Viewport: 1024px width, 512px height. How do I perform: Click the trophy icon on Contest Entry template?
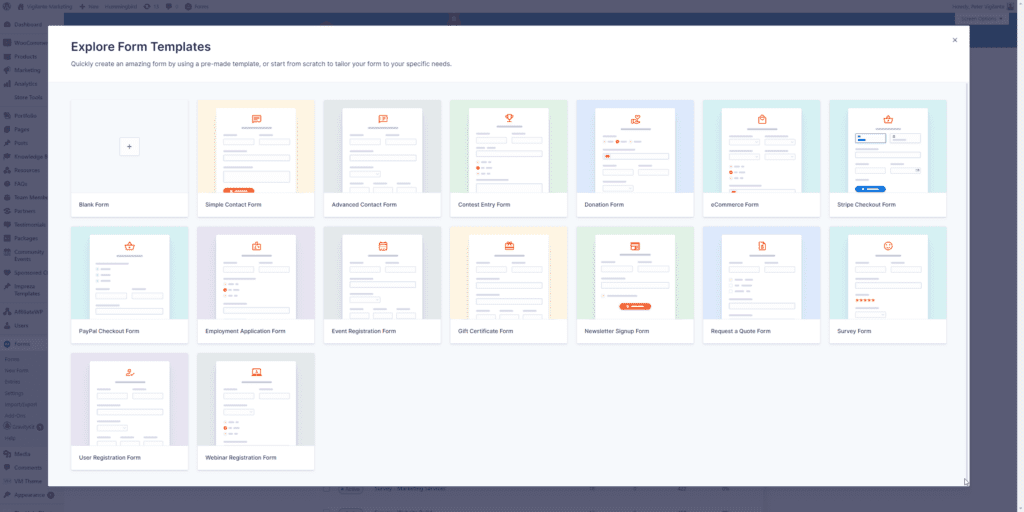[509, 118]
